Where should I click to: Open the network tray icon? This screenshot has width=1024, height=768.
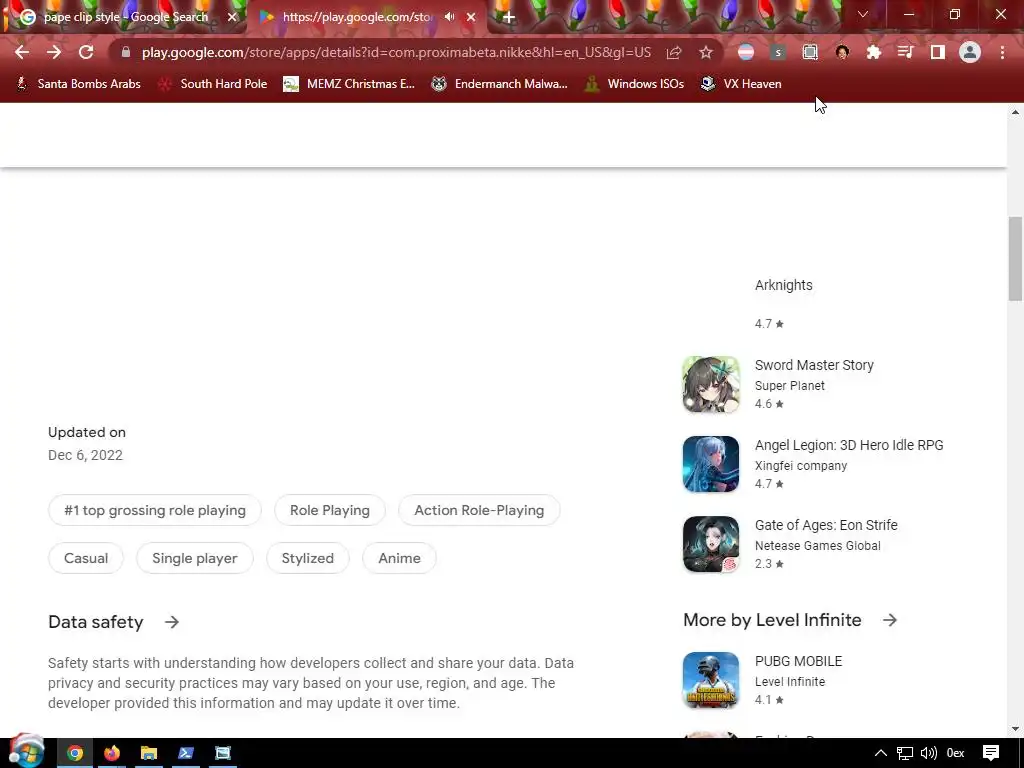pyautogui.click(x=904, y=753)
